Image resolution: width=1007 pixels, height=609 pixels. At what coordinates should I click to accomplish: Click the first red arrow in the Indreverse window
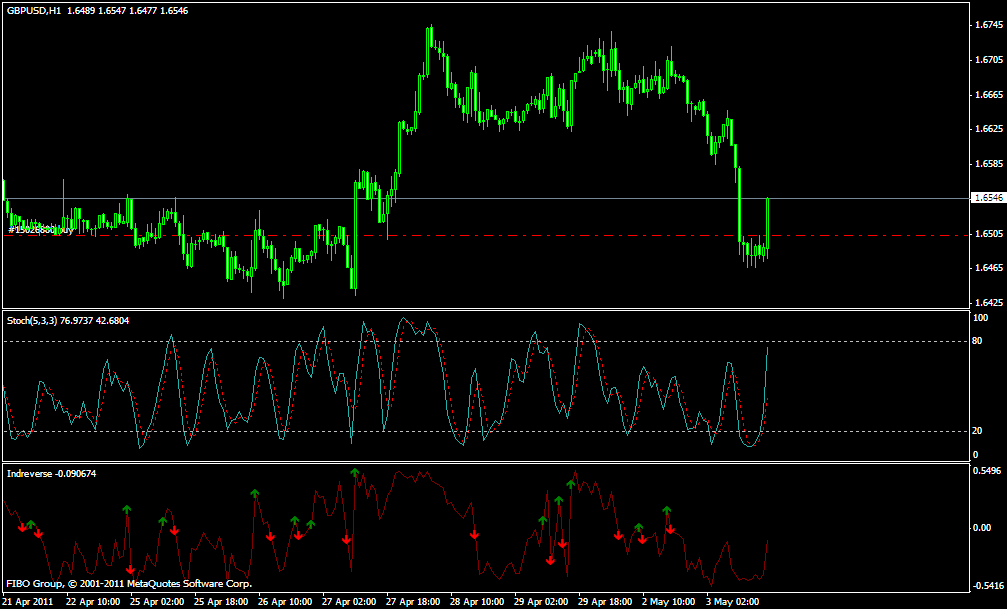(x=22, y=526)
